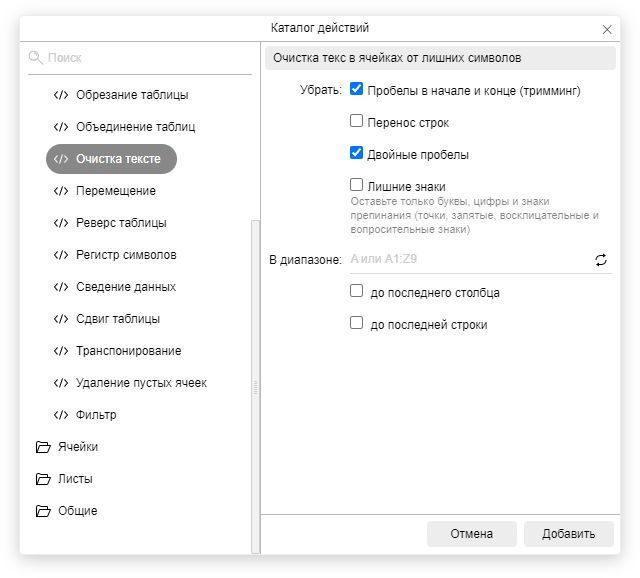Enable the Перенос строк checkbox

point(357,122)
